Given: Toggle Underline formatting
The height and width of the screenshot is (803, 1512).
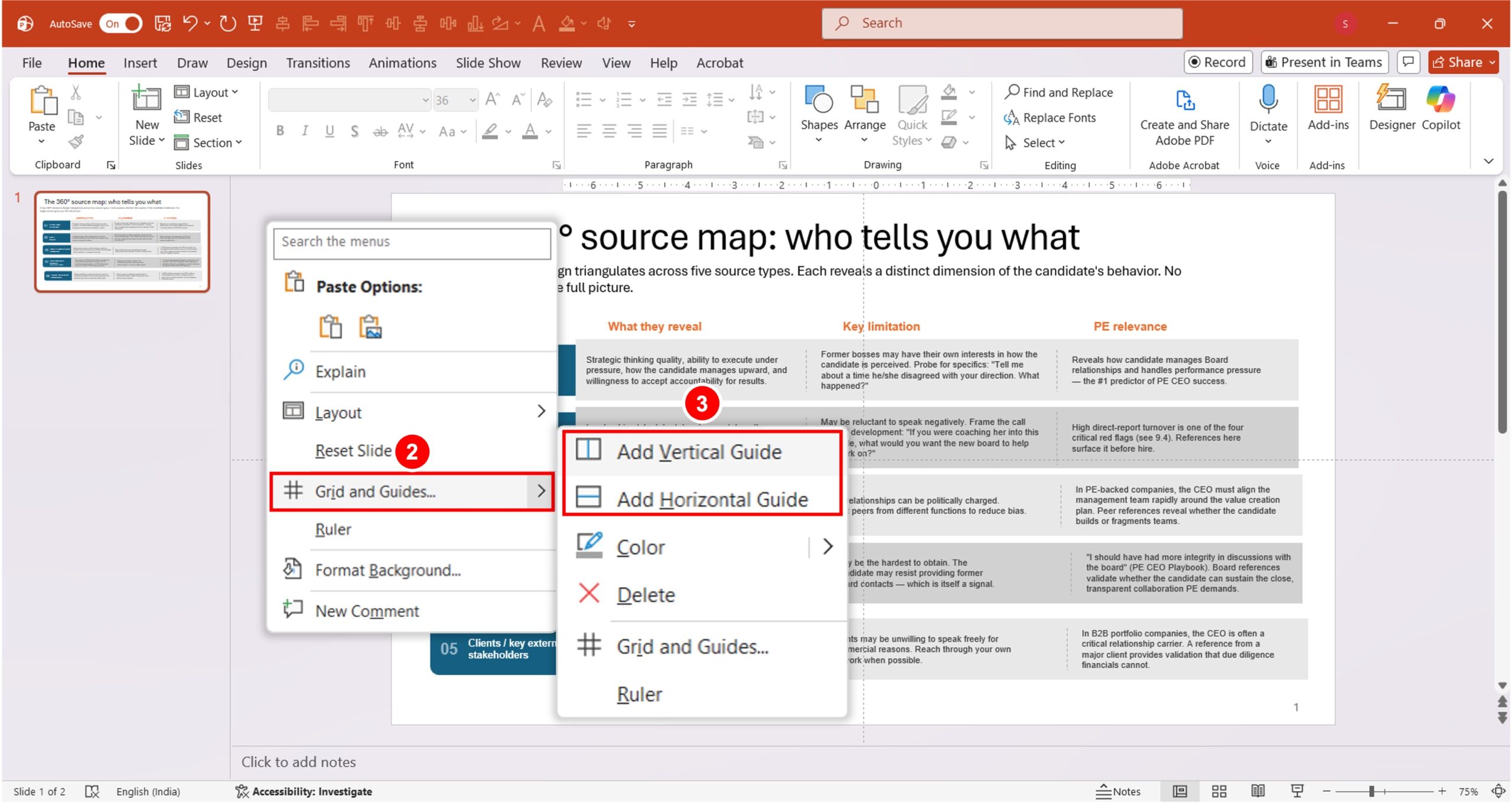Looking at the screenshot, I should click(x=329, y=131).
